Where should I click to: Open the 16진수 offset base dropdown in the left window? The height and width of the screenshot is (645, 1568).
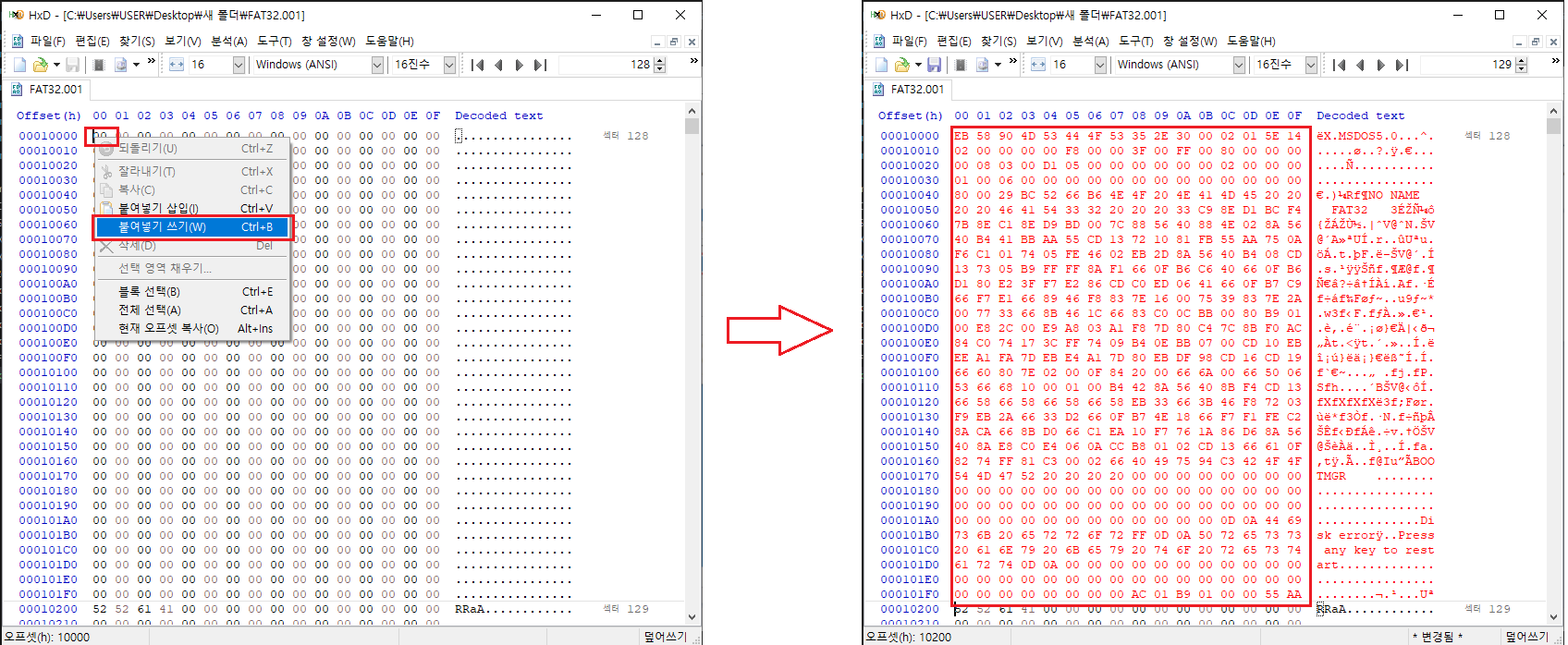(x=449, y=65)
